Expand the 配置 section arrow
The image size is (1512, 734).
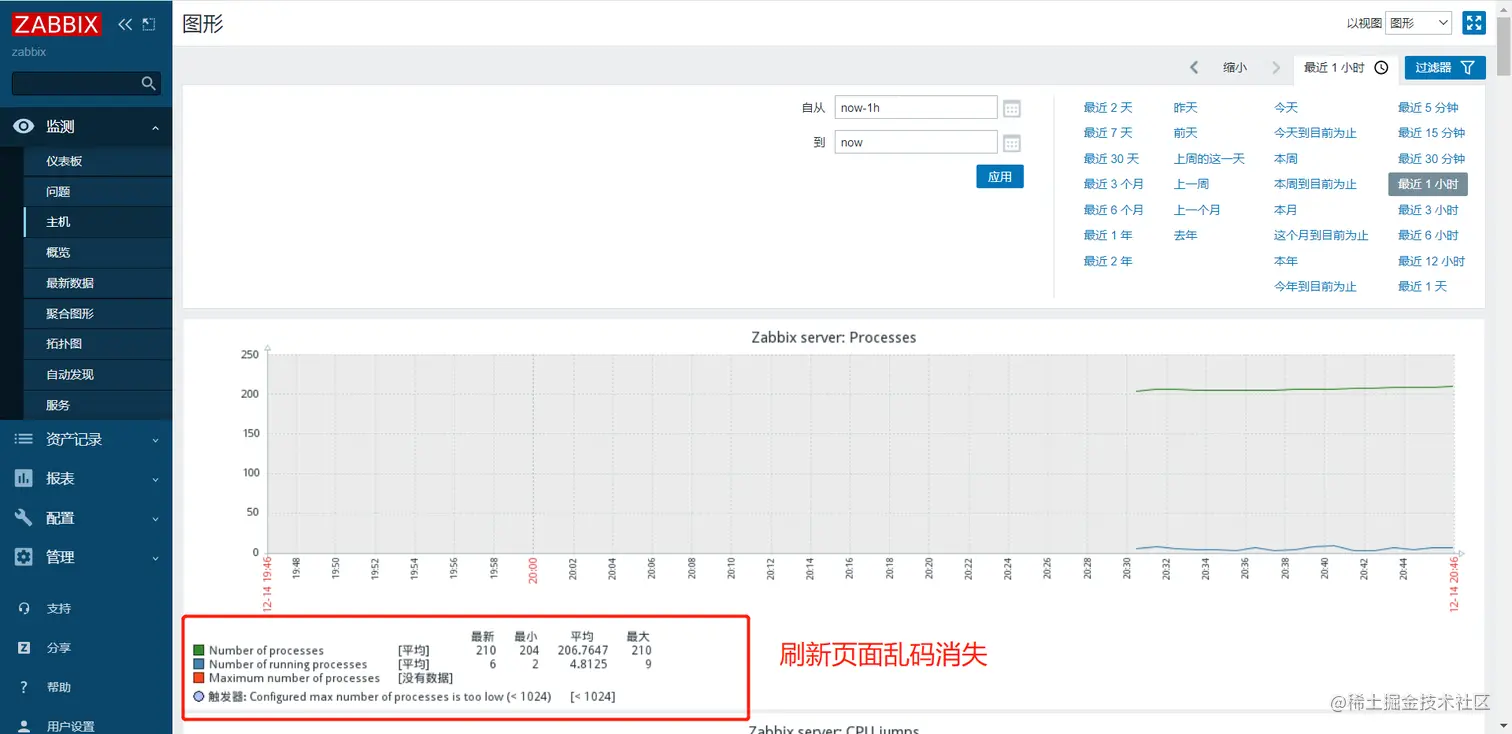click(x=155, y=519)
